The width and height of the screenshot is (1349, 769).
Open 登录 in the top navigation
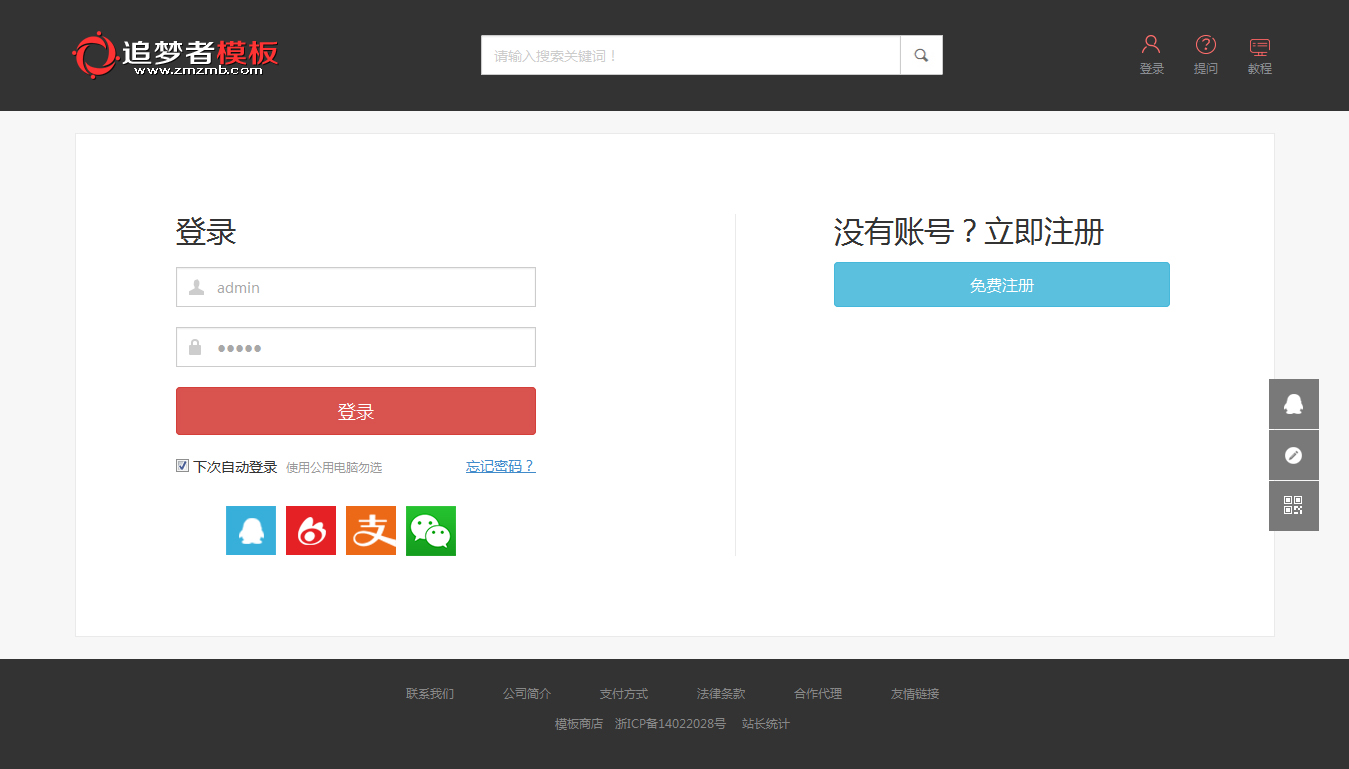pyautogui.click(x=1151, y=55)
